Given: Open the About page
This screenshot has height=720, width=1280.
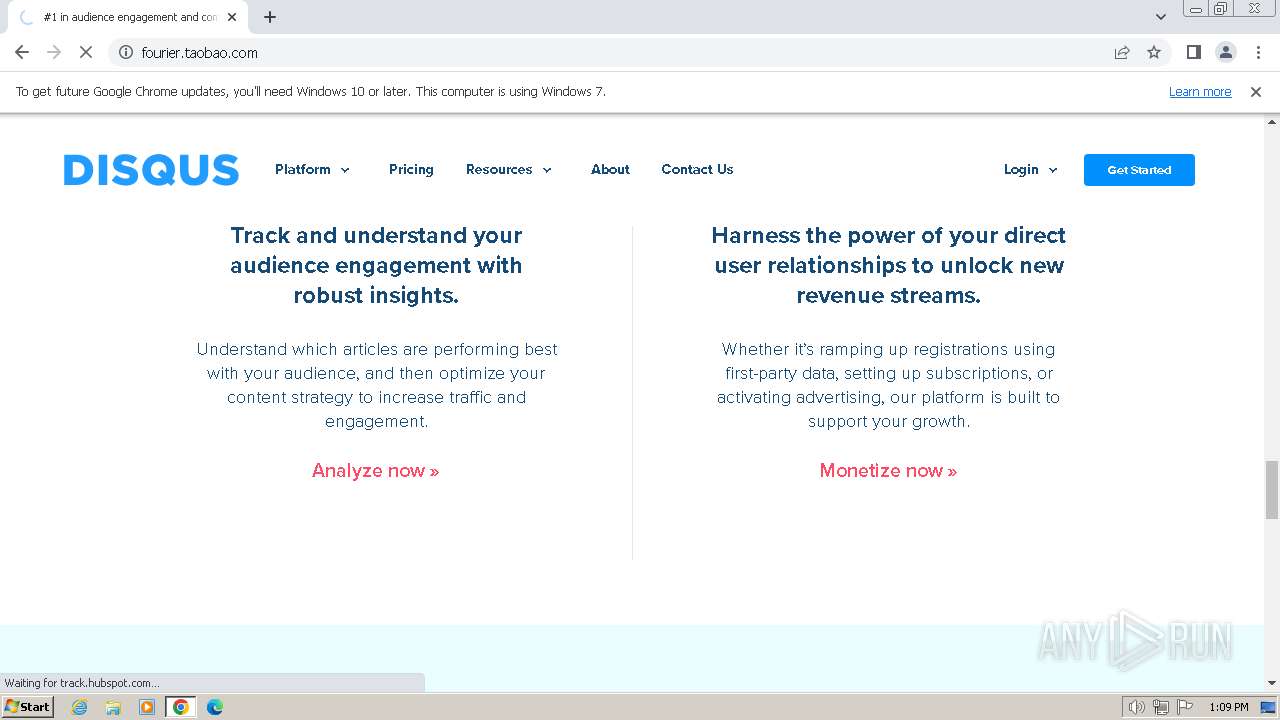Looking at the screenshot, I should pyautogui.click(x=610, y=169).
